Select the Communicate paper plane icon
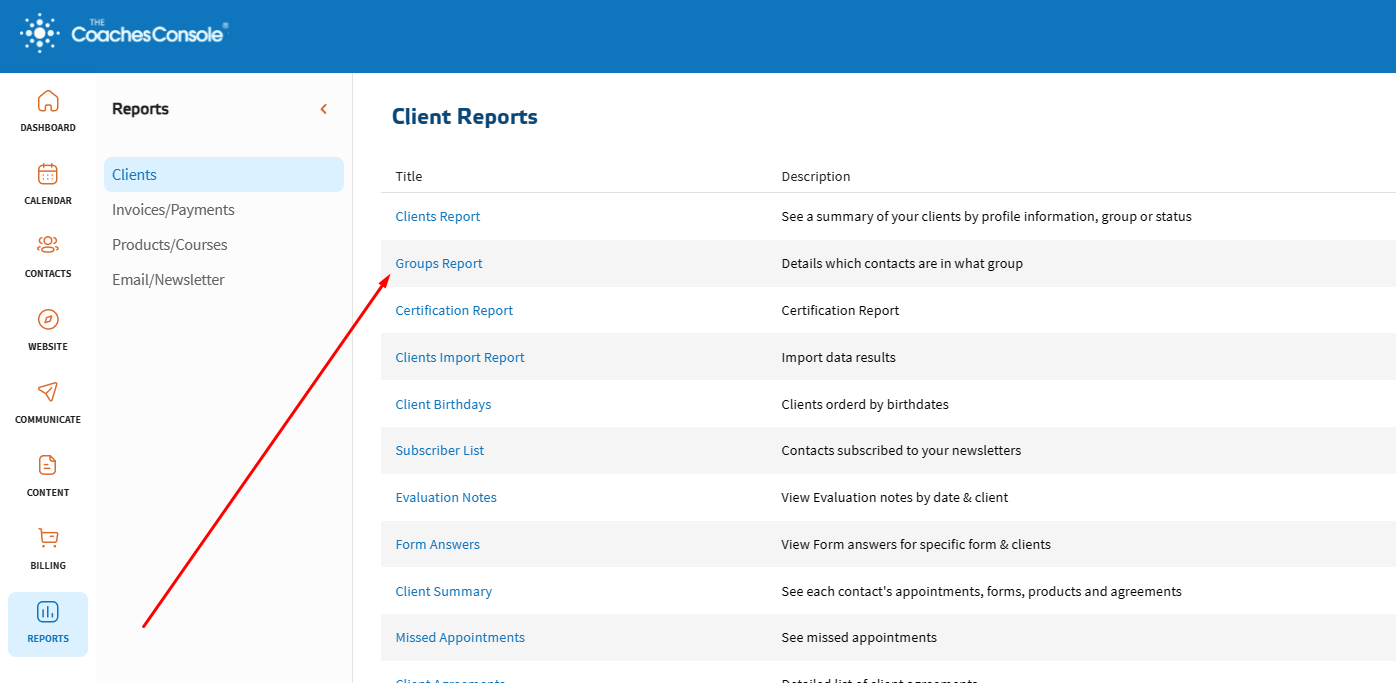The width and height of the screenshot is (1396, 683). [x=48, y=392]
